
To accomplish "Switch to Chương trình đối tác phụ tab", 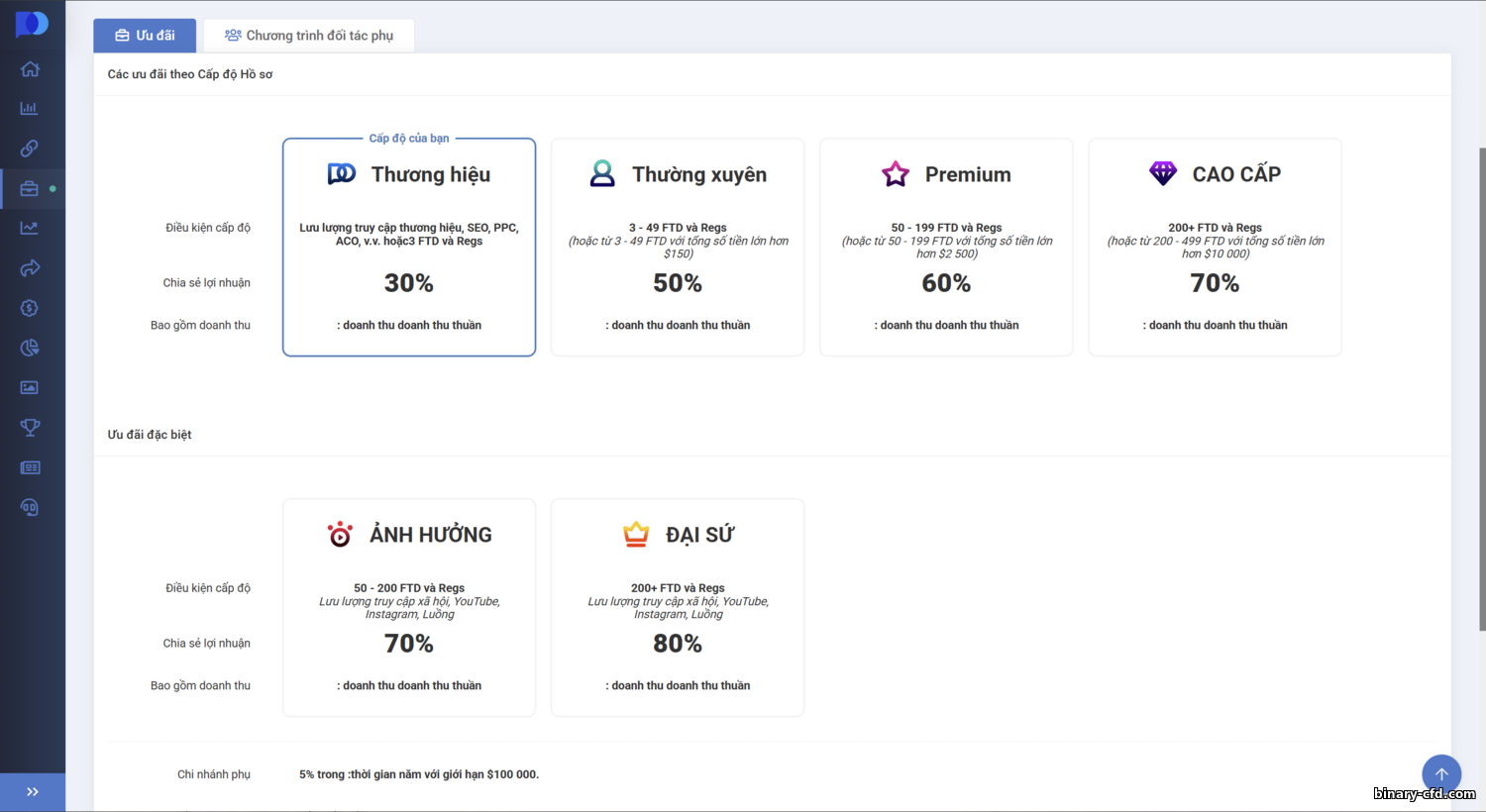I will pyautogui.click(x=309, y=36).
